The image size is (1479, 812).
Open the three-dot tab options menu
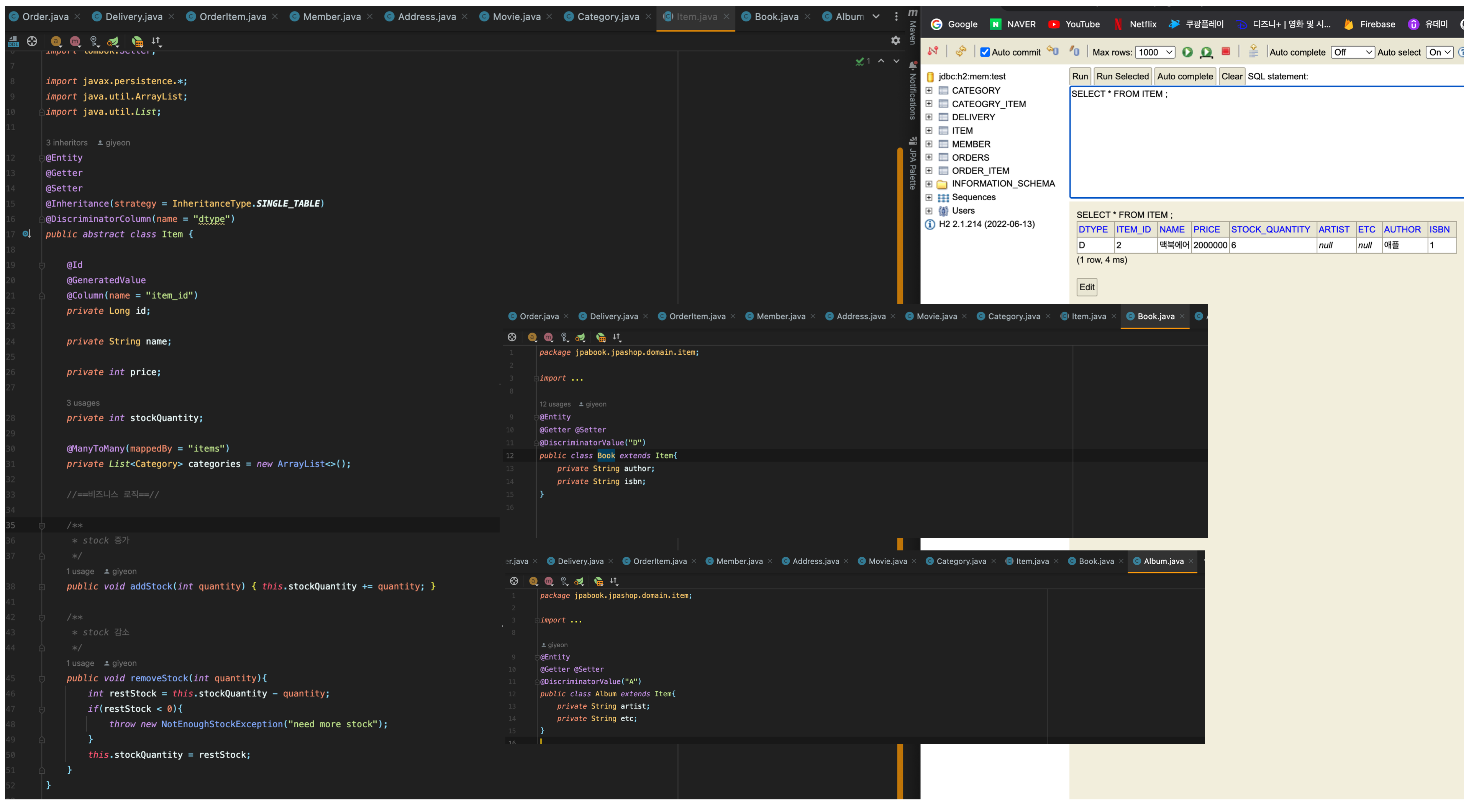[896, 16]
